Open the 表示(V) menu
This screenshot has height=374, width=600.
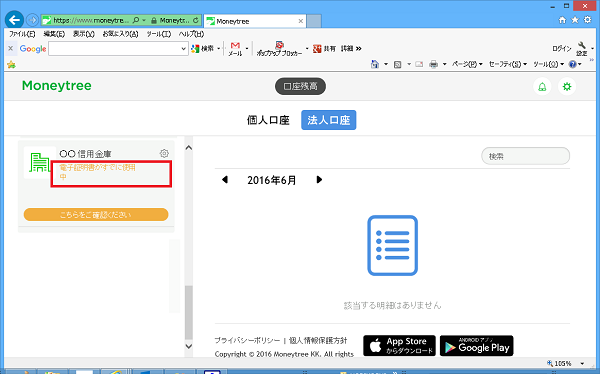tap(83, 34)
